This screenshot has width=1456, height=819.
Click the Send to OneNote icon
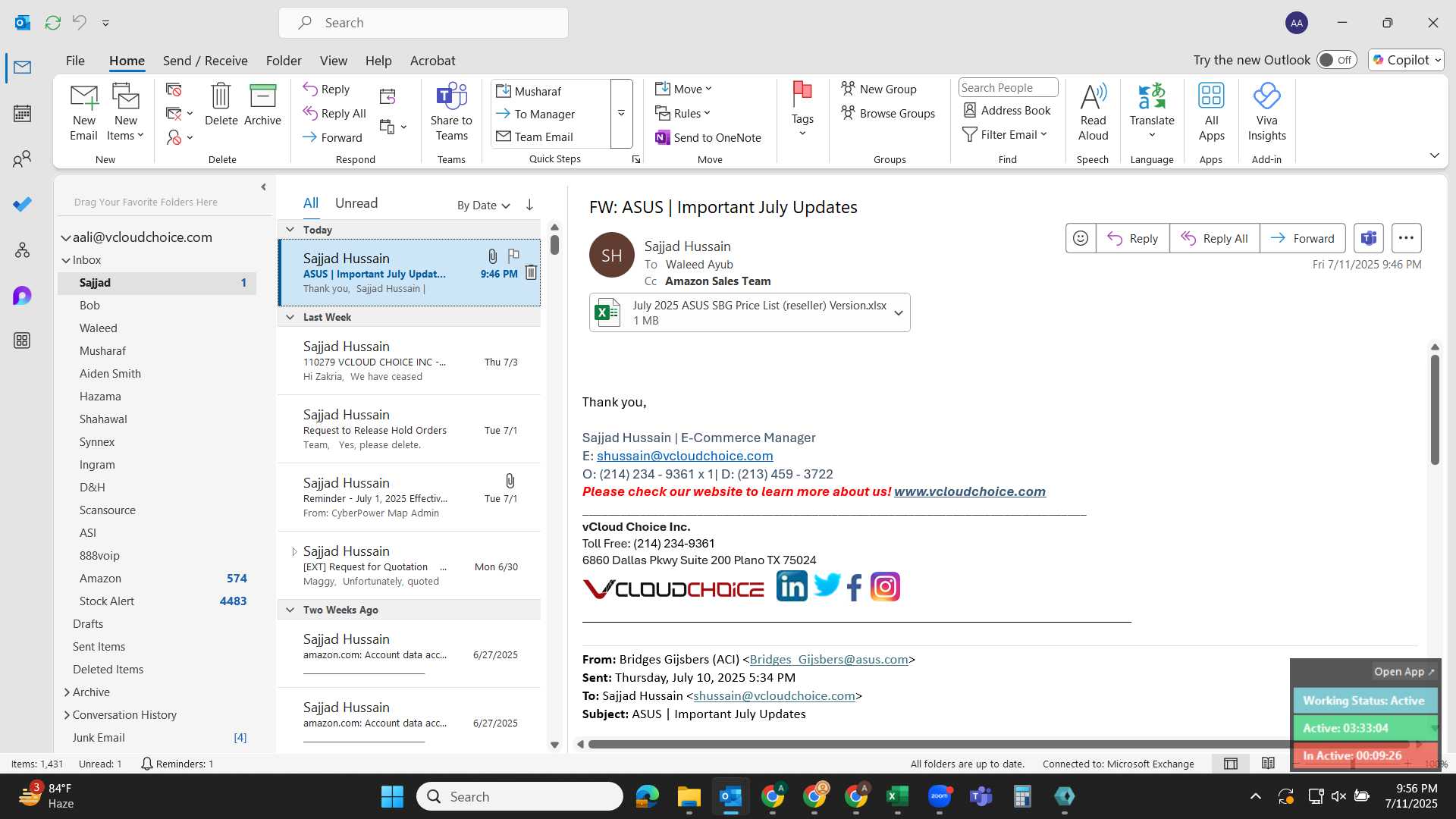pyautogui.click(x=708, y=137)
